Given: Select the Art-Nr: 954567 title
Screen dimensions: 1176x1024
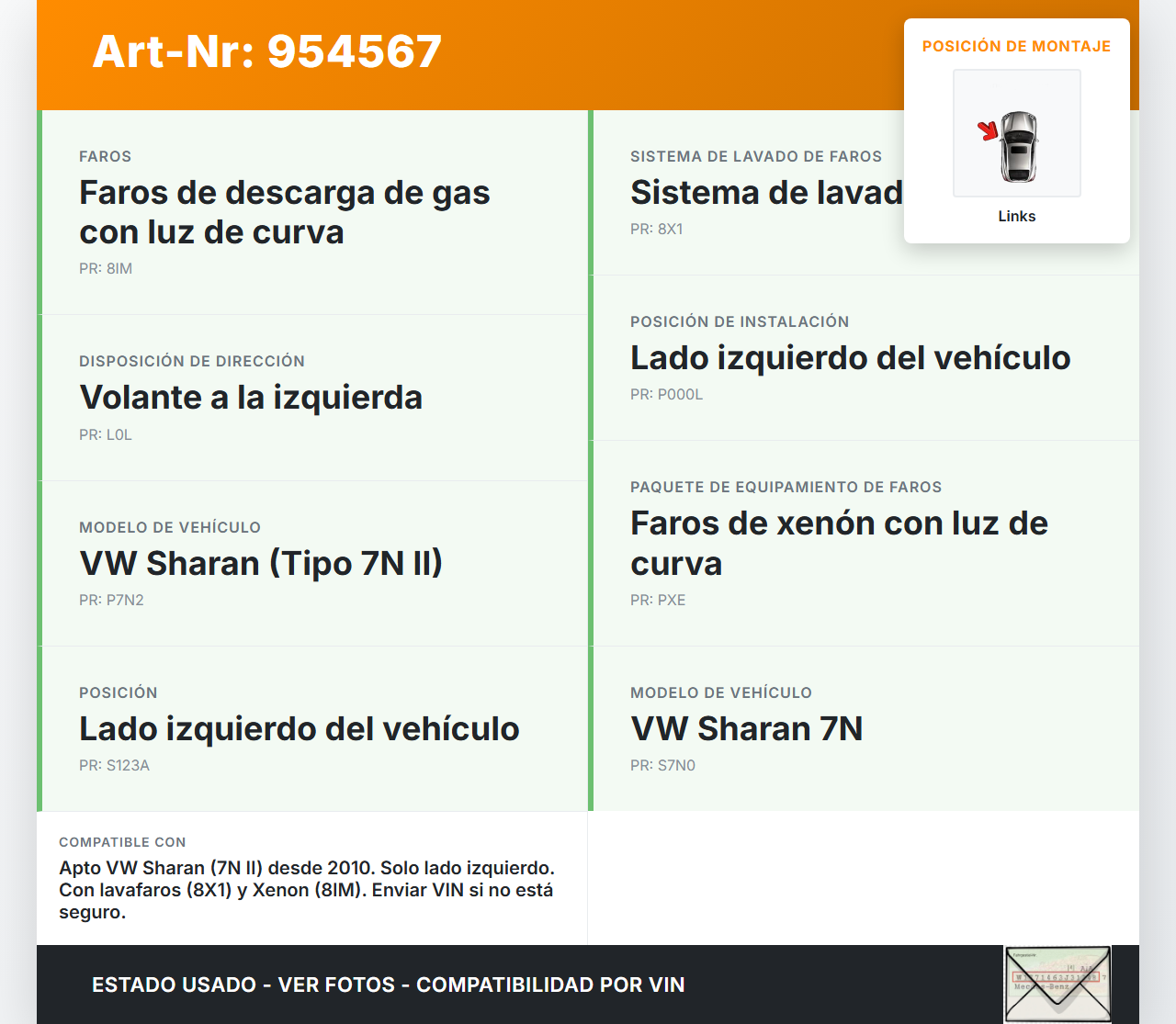Looking at the screenshot, I should (267, 51).
